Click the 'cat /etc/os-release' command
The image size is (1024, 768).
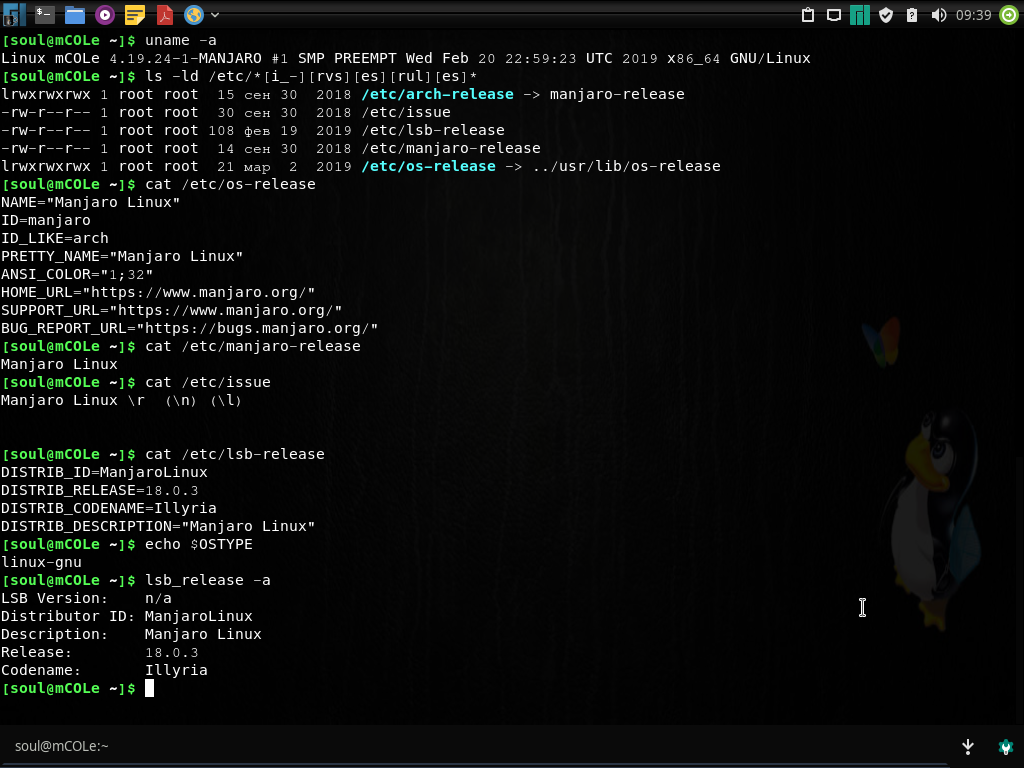pos(230,184)
